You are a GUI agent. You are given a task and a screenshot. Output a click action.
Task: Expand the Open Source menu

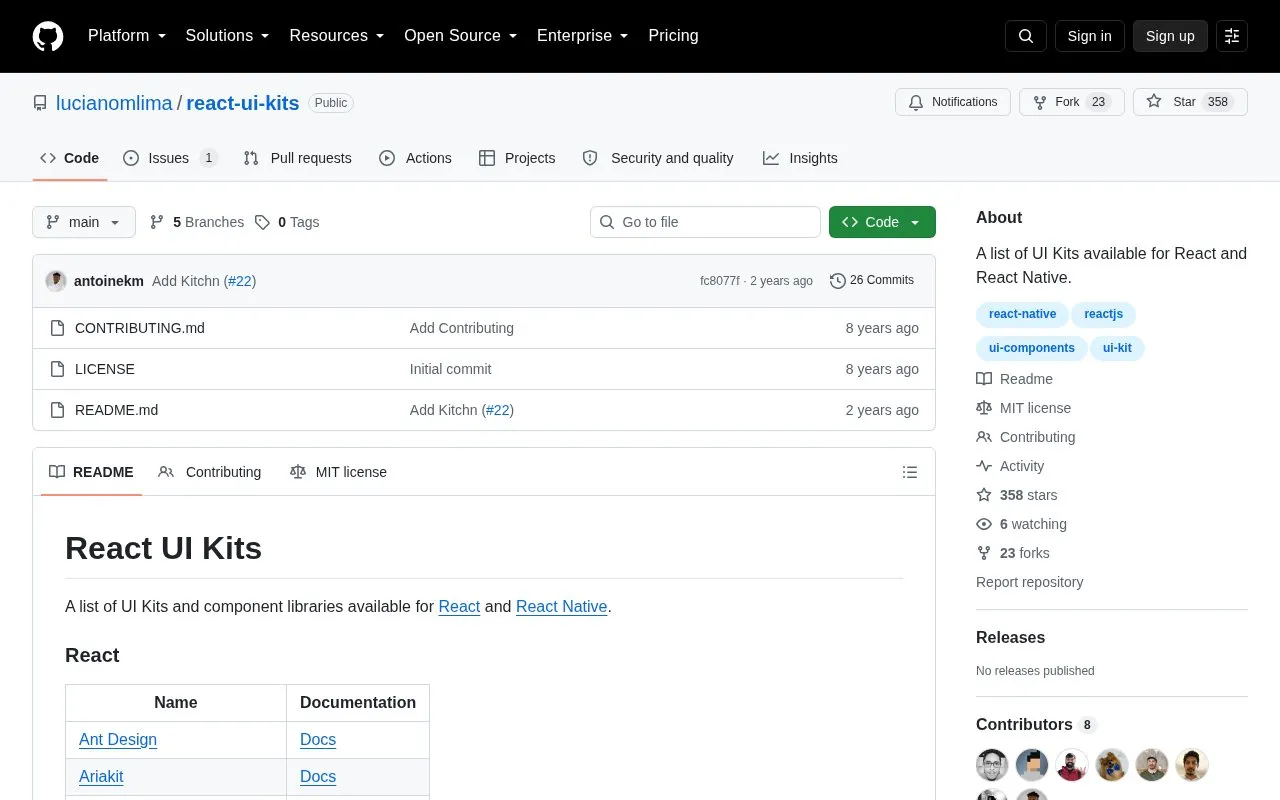click(x=461, y=36)
